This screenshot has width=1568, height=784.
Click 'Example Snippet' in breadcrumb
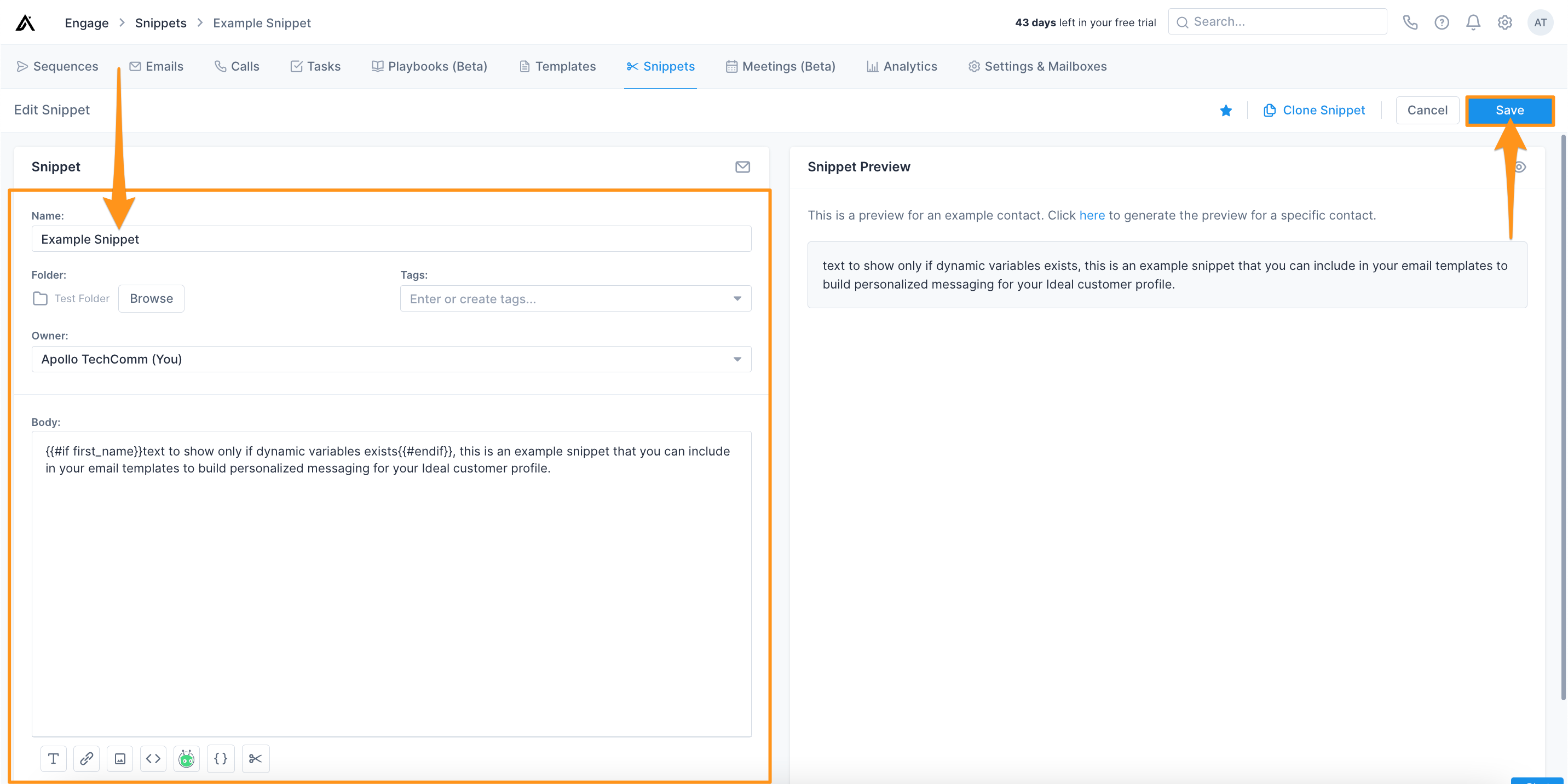262,23
